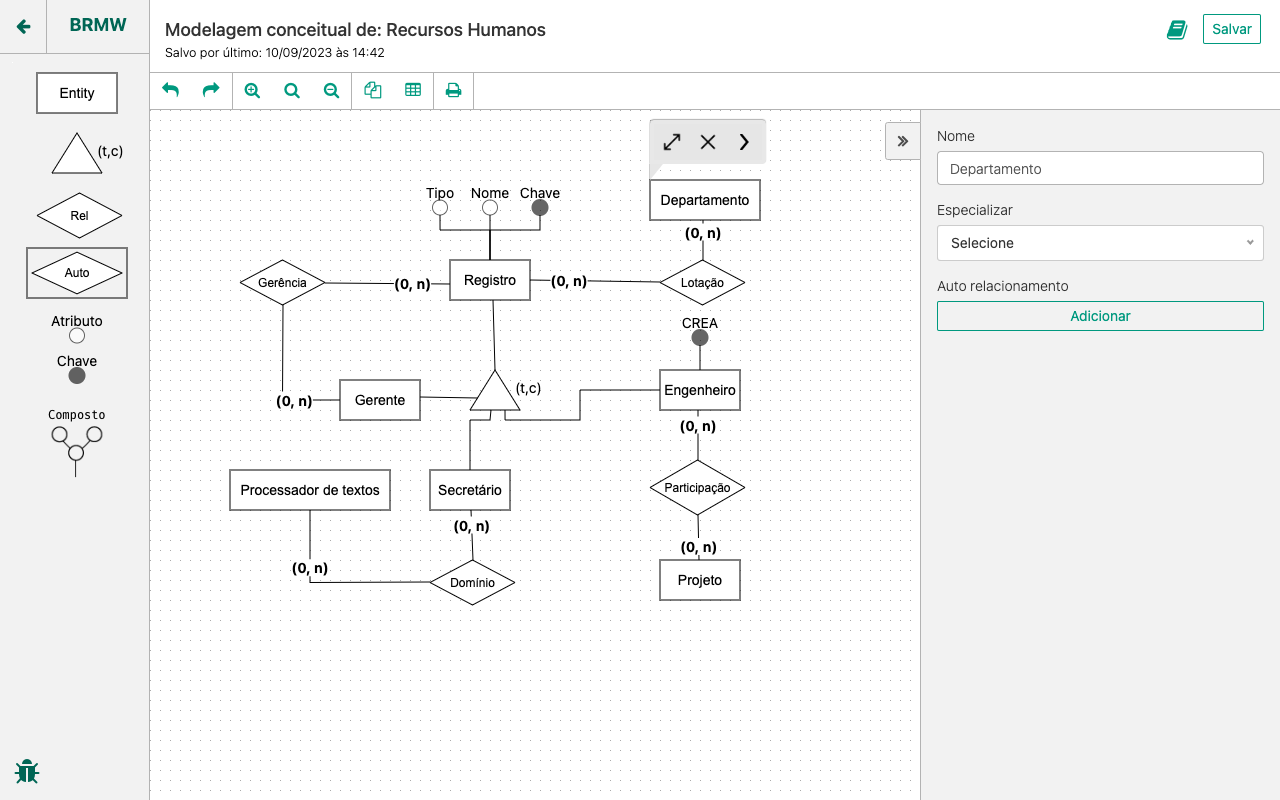Viewport: 1280px width, 800px height.
Task: Click the undo arrow in the toolbar
Action: coord(170,90)
